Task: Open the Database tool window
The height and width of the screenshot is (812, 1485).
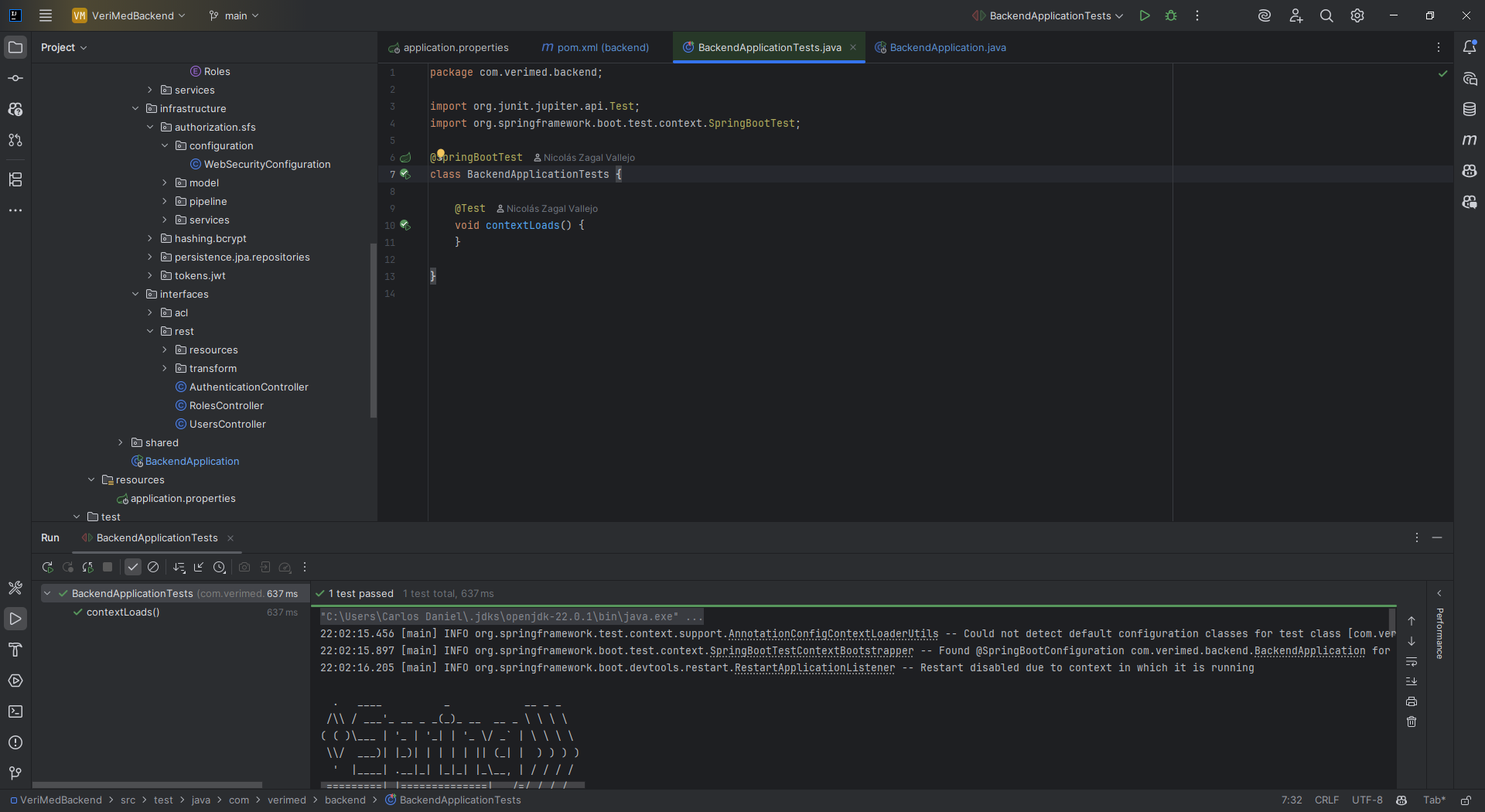Action: click(1470, 109)
